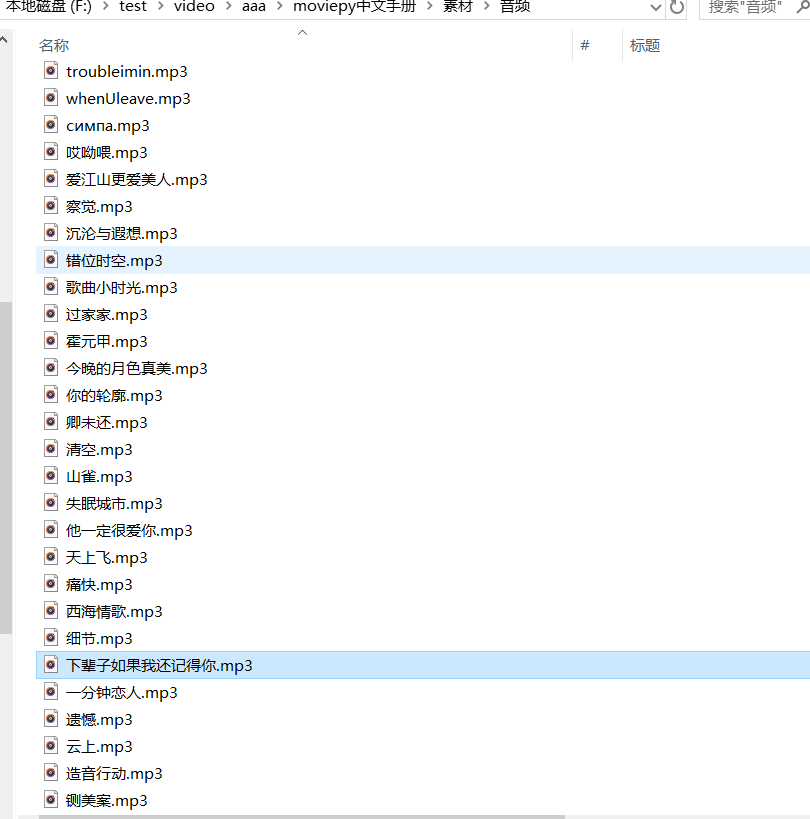Click the icon of 天上飞.mp3
The height and width of the screenshot is (819, 810).
coord(51,557)
